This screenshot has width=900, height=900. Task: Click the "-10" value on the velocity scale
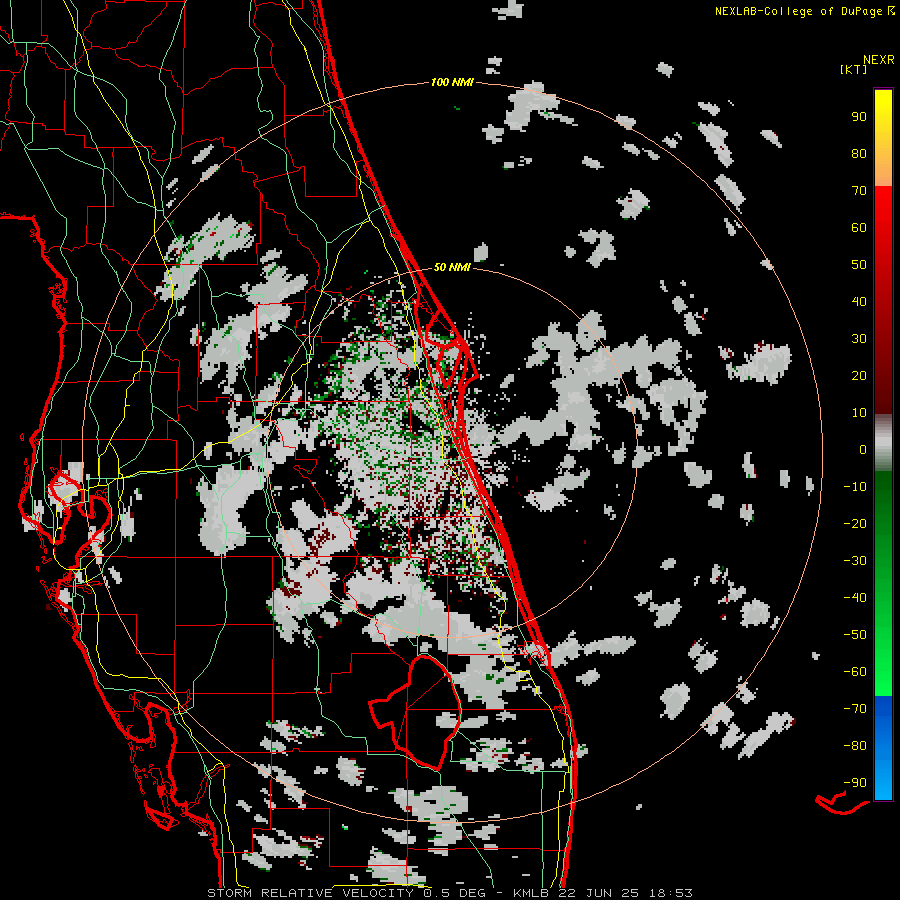pos(855,487)
